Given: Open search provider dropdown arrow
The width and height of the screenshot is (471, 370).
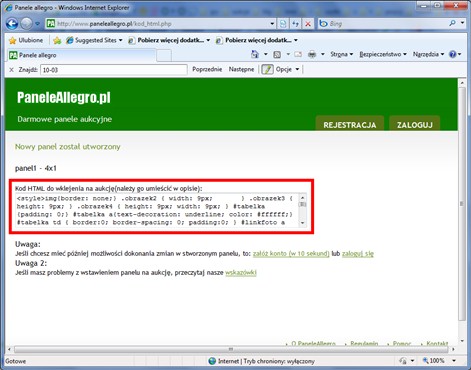Looking at the screenshot, I should 462,23.
